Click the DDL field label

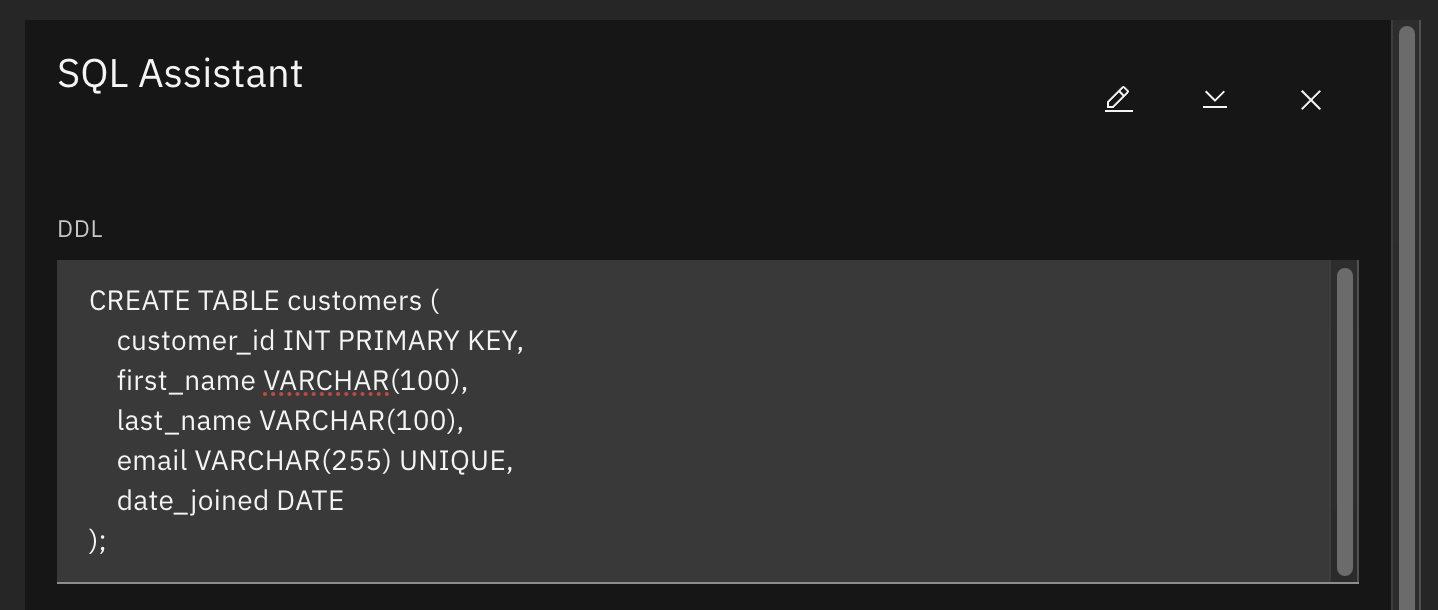click(80, 229)
